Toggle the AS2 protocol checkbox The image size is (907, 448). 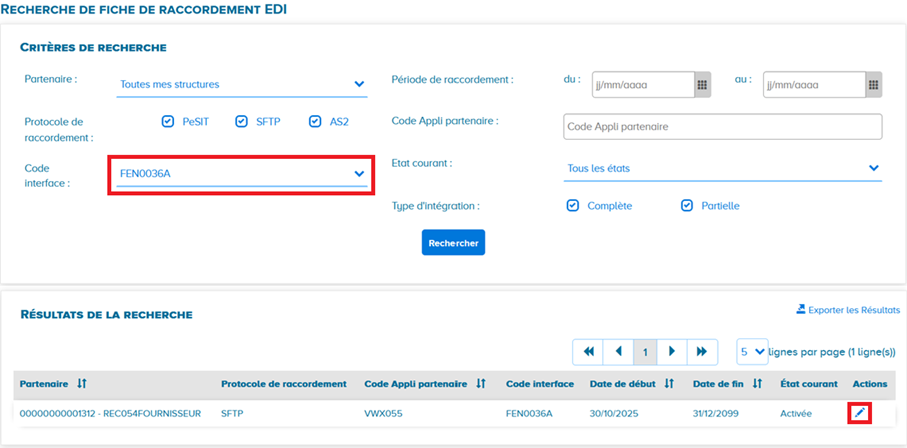315,122
